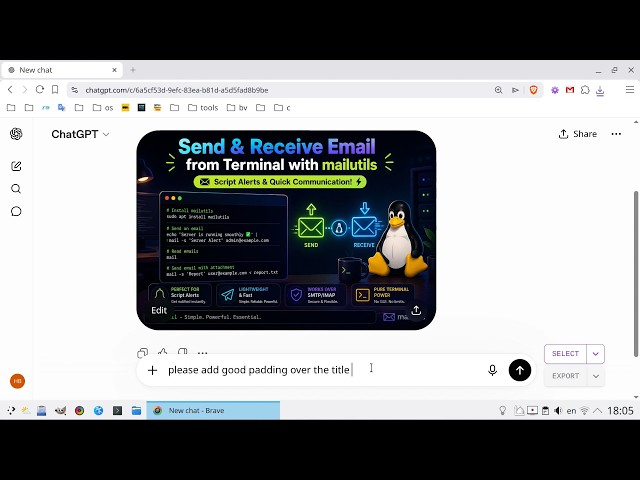Open the c bookmarks folder
The height and width of the screenshot is (480, 640).
point(282,108)
